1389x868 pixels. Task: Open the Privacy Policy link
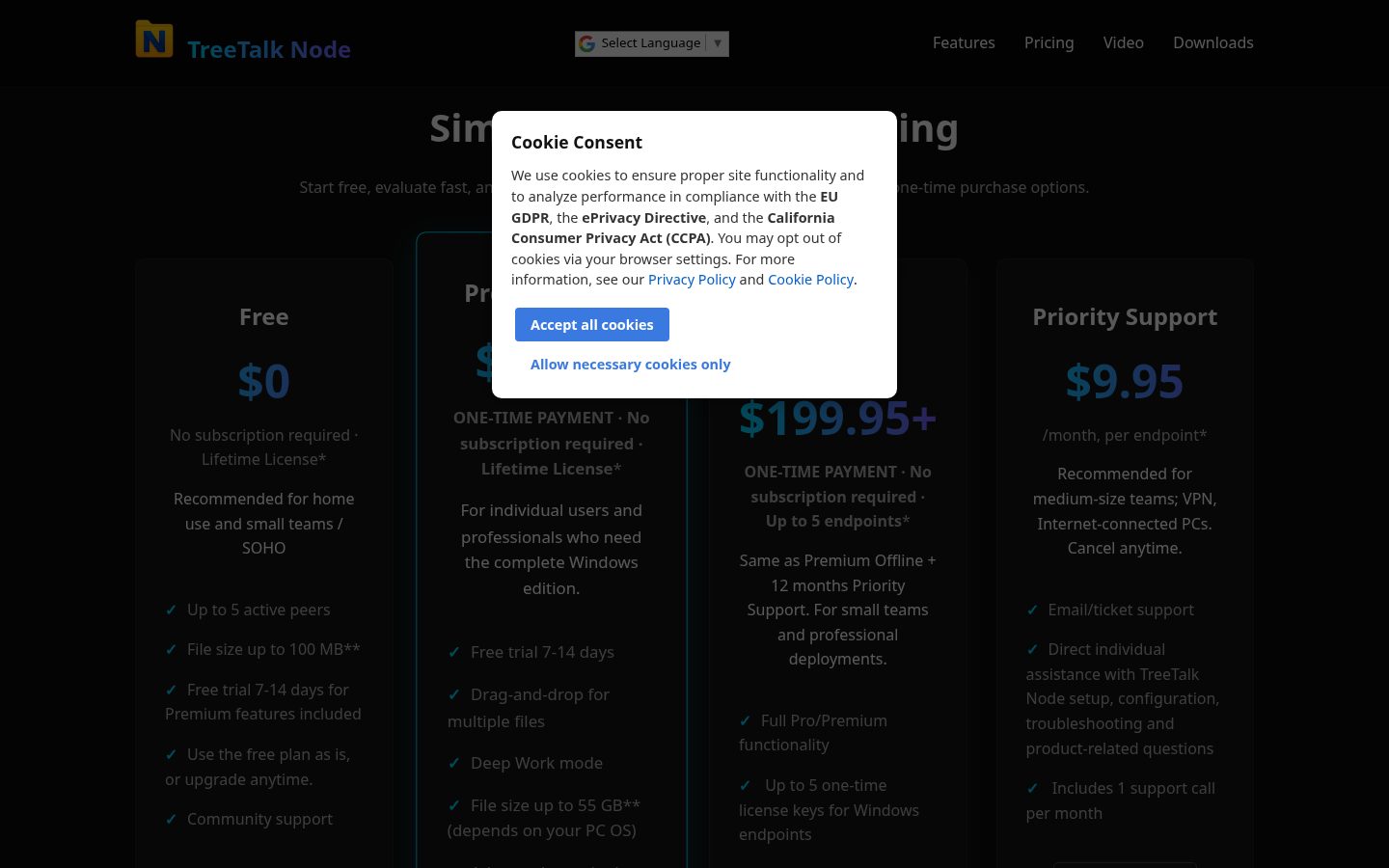click(692, 280)
